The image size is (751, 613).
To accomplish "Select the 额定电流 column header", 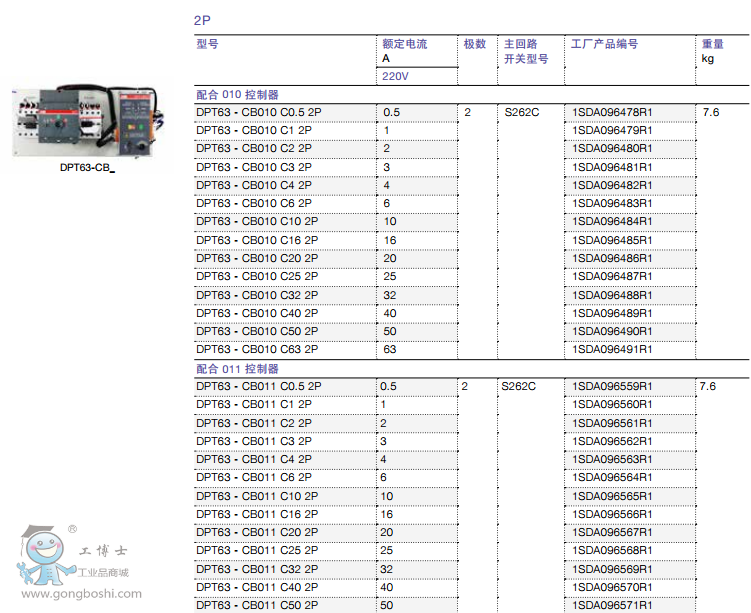I will coord(405,44).
